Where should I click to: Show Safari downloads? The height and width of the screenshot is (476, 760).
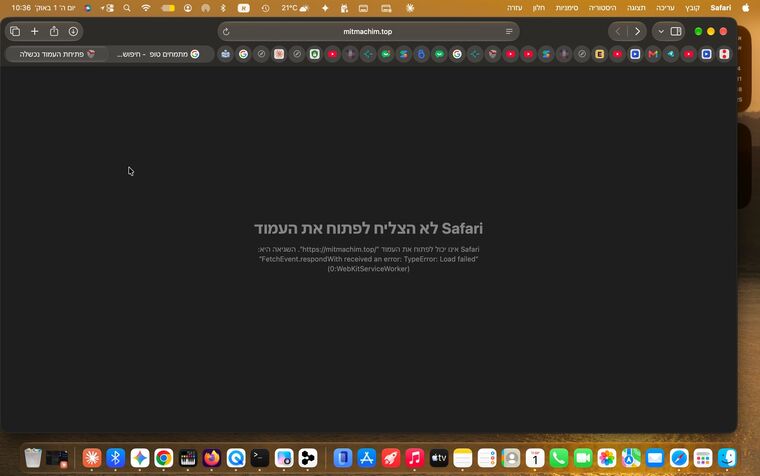[x=73, y=32]
